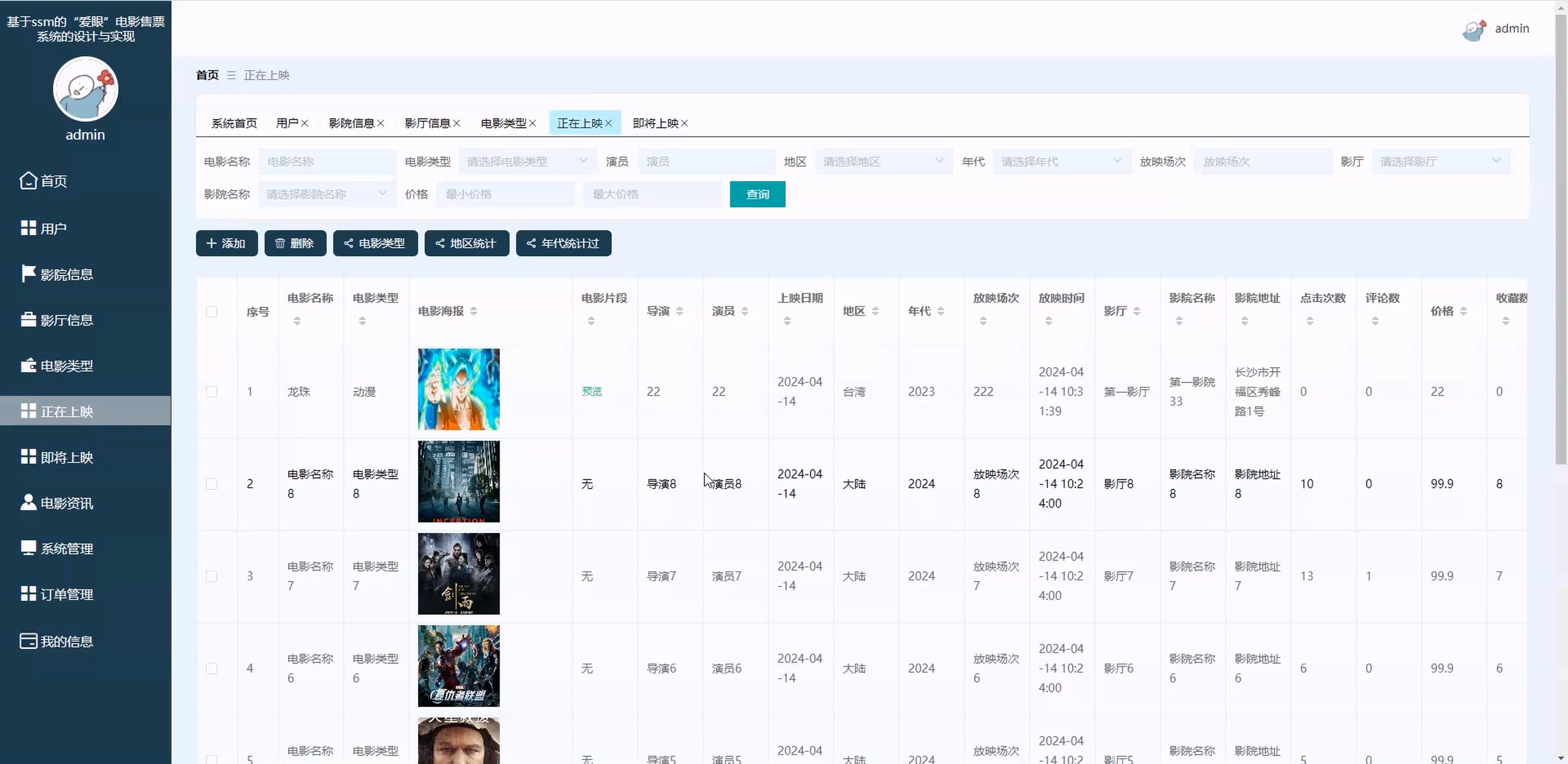
Task: Check the row for 电影名称6
Action: tap(211, 668)
